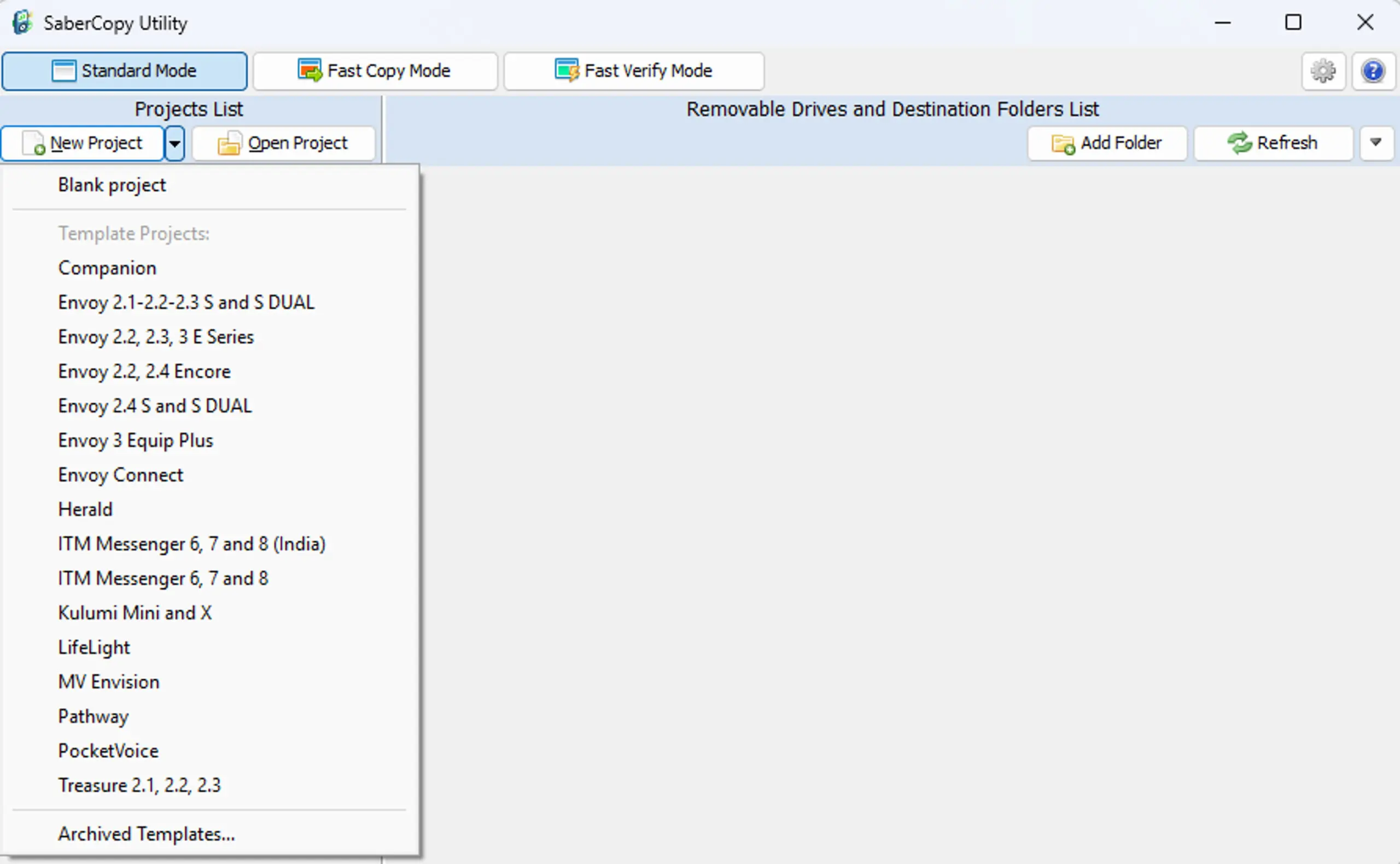The height and width of the screenshot is (864, 1400).
Task: Open the blue help question-mark icon
Action: click(x=1373, y=72)
